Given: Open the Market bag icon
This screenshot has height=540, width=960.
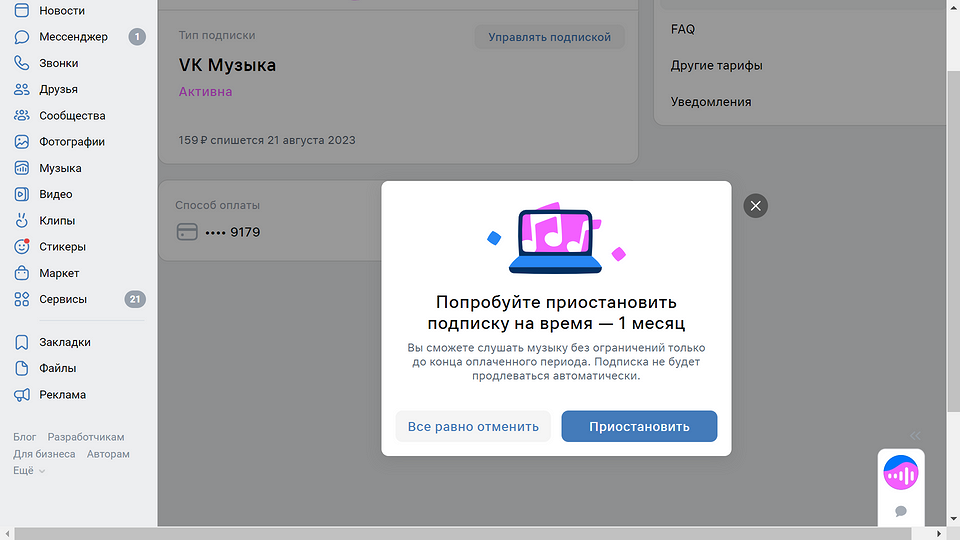Looking at the screenshot, I should 22,273.
